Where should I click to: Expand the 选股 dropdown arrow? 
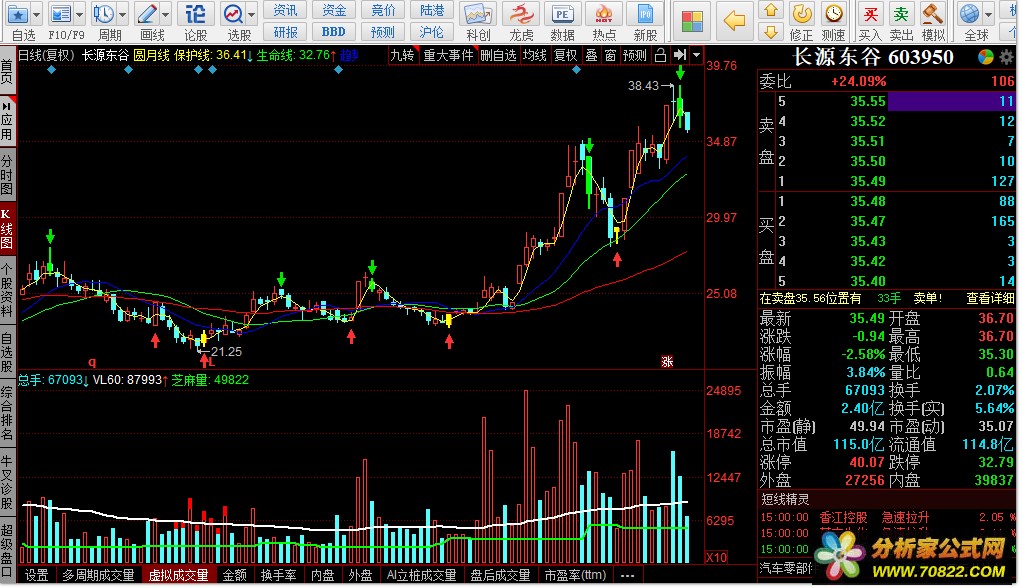click(252, 14)
